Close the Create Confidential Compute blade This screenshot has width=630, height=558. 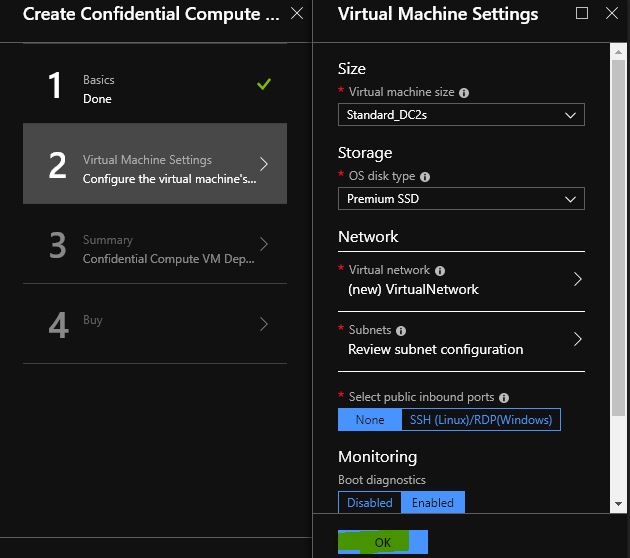tap(297, 13)
